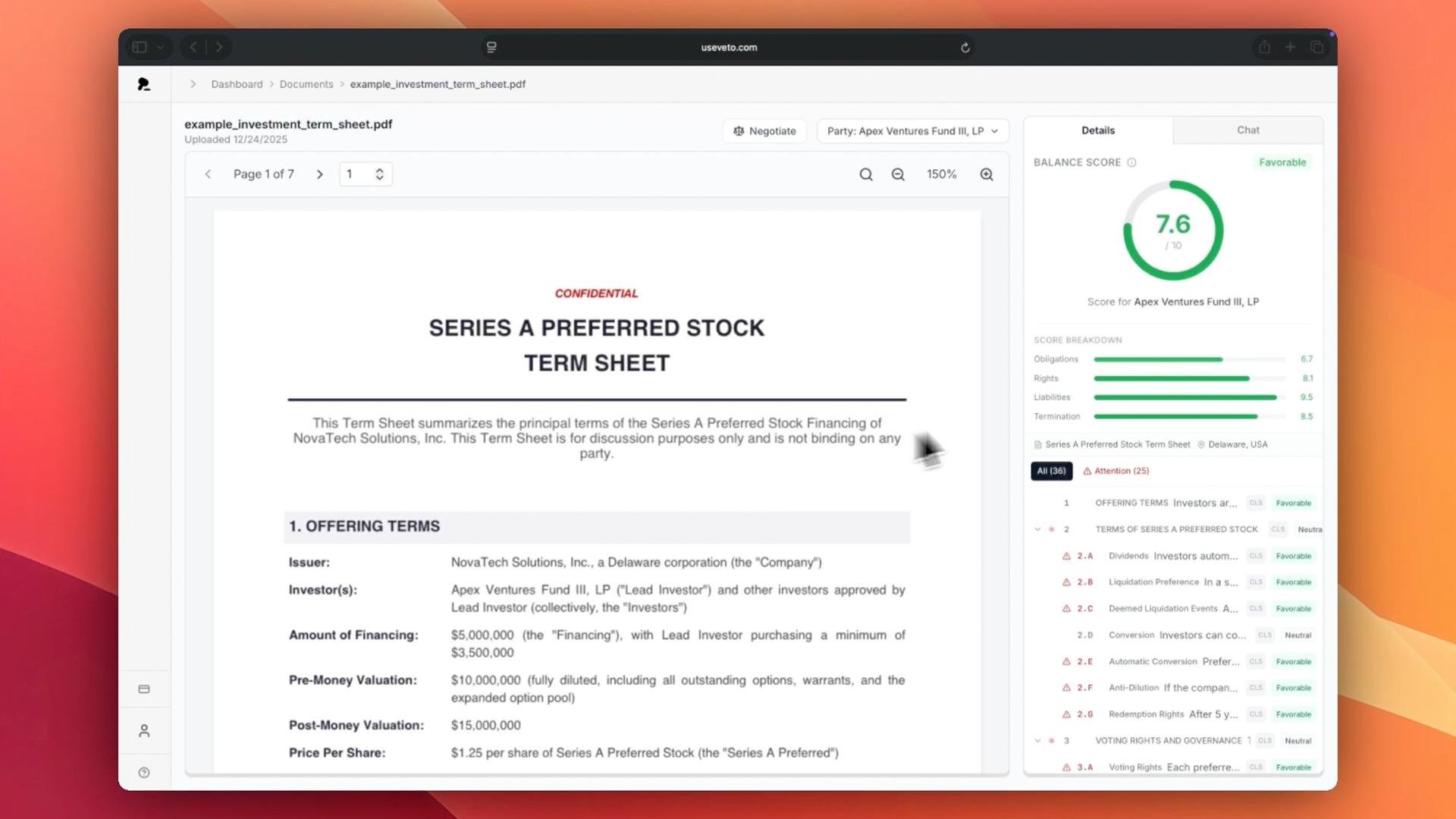Screen dimensions: 1456x819
Task: Open the Veto logo home icon
Action: (x=144, y=84)
